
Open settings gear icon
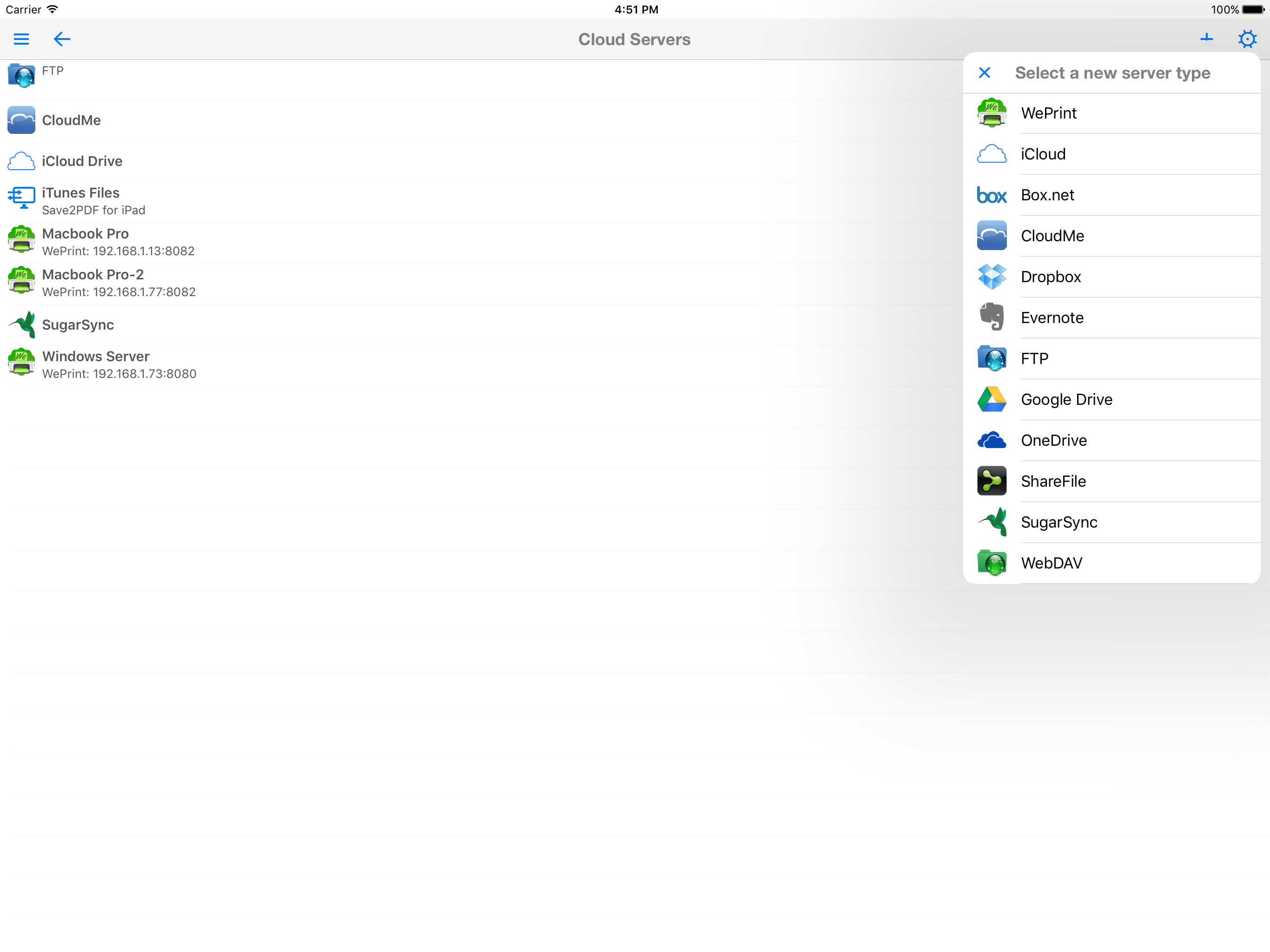click(1246, 39)
